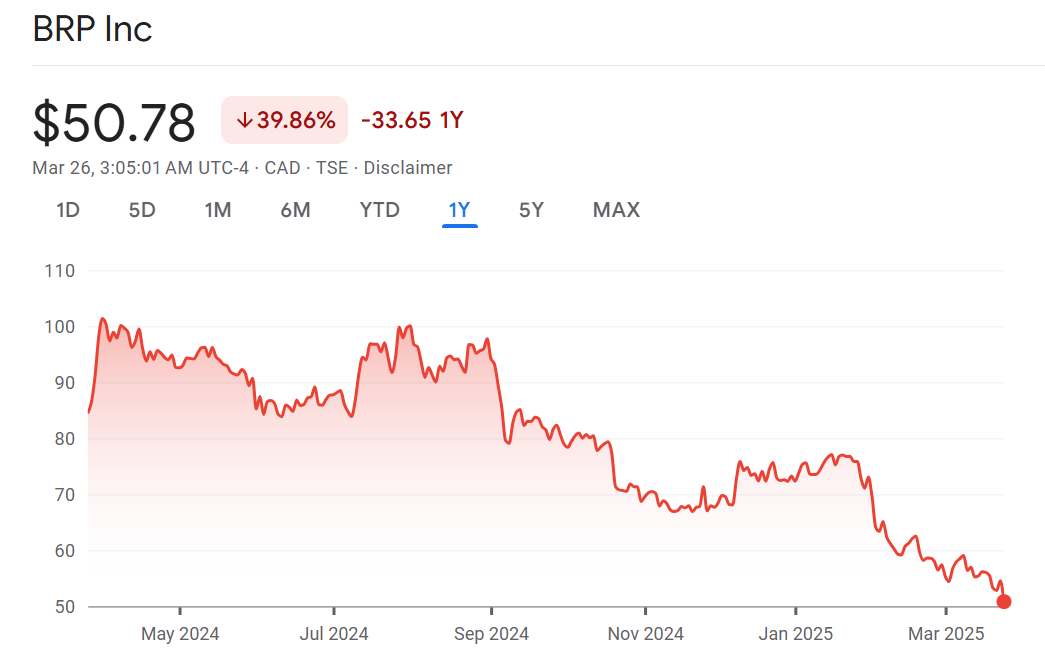Viewport: 1045px width, 667px height.
Task: Click the $50.78 stock price
Action: (114, 123)
